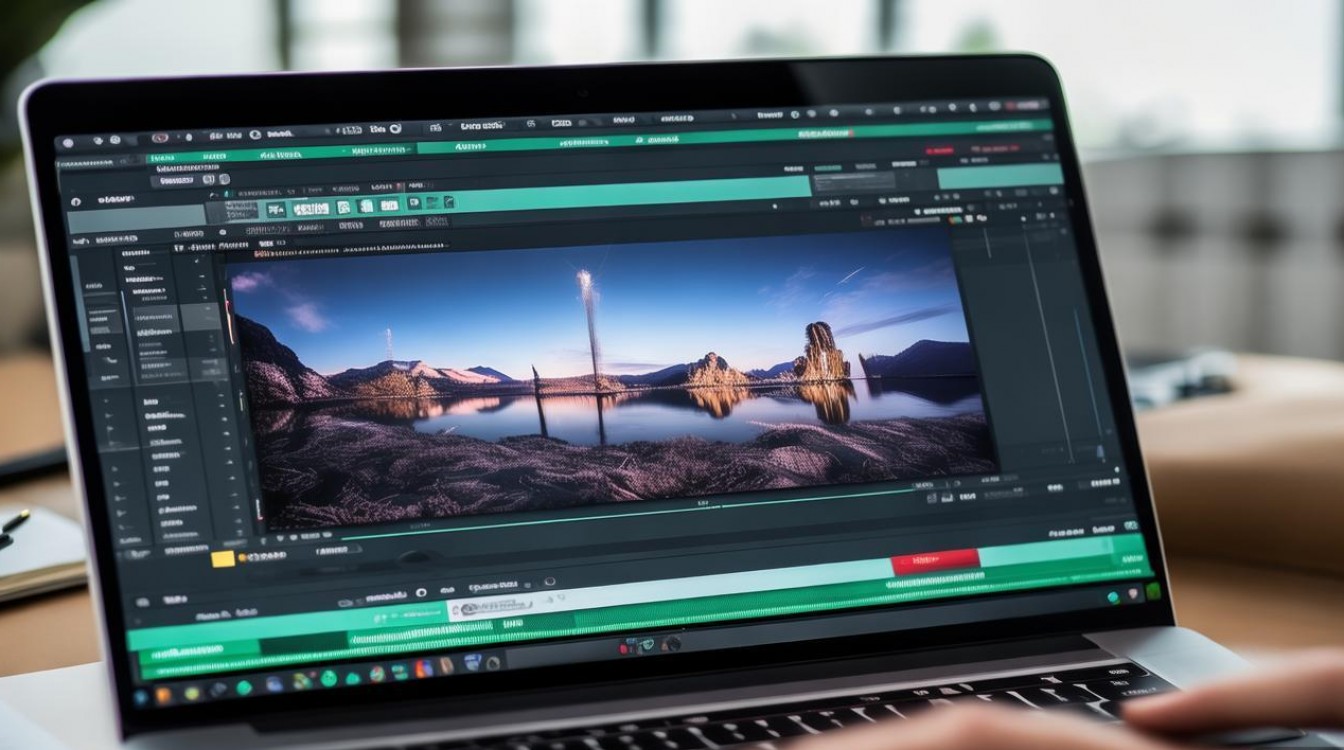Click the green square icon at the timeline's far right
1344x750 pixels.
pos(1152,591)
